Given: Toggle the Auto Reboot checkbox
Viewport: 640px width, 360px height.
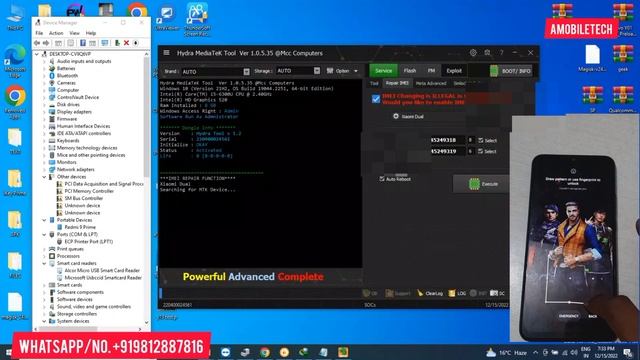Looking at the screenshot, I should coord(382,179).
